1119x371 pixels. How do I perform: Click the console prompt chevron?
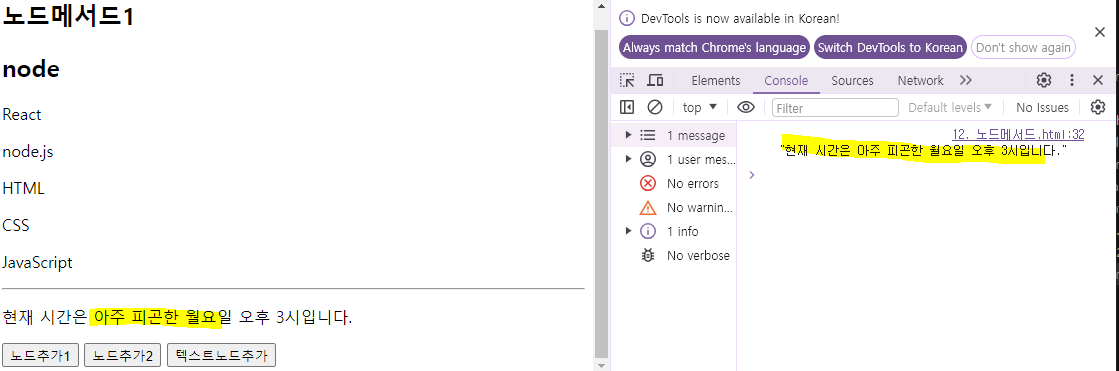coord(751,175)
